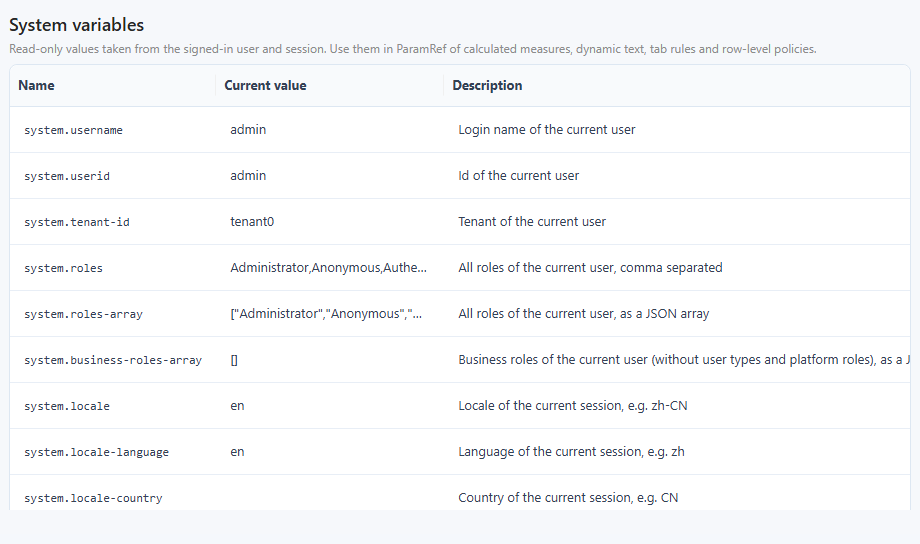Click the 'Read-only values taken from' subtitle text

[412, 49]
